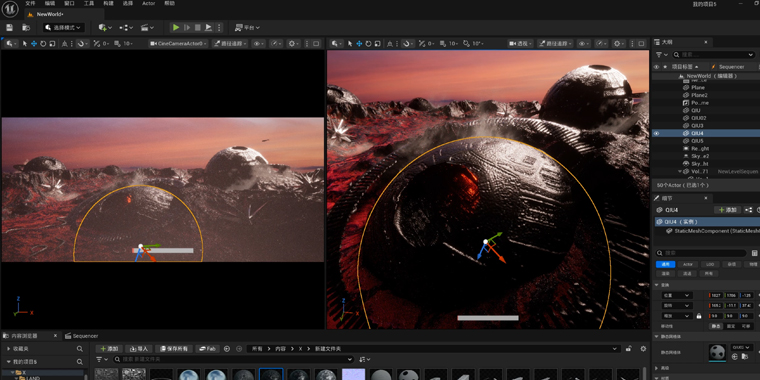Open the selection mode dropdown
760x380 pixels.
63,28
